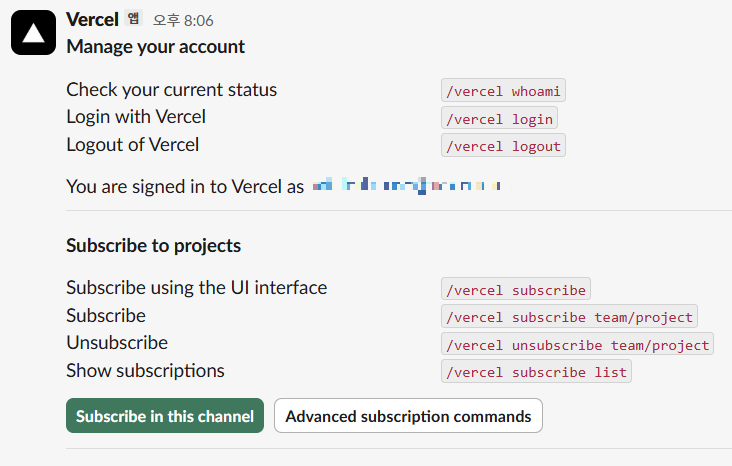Click the /vercel whoami command snippet

tap(504, 91)
